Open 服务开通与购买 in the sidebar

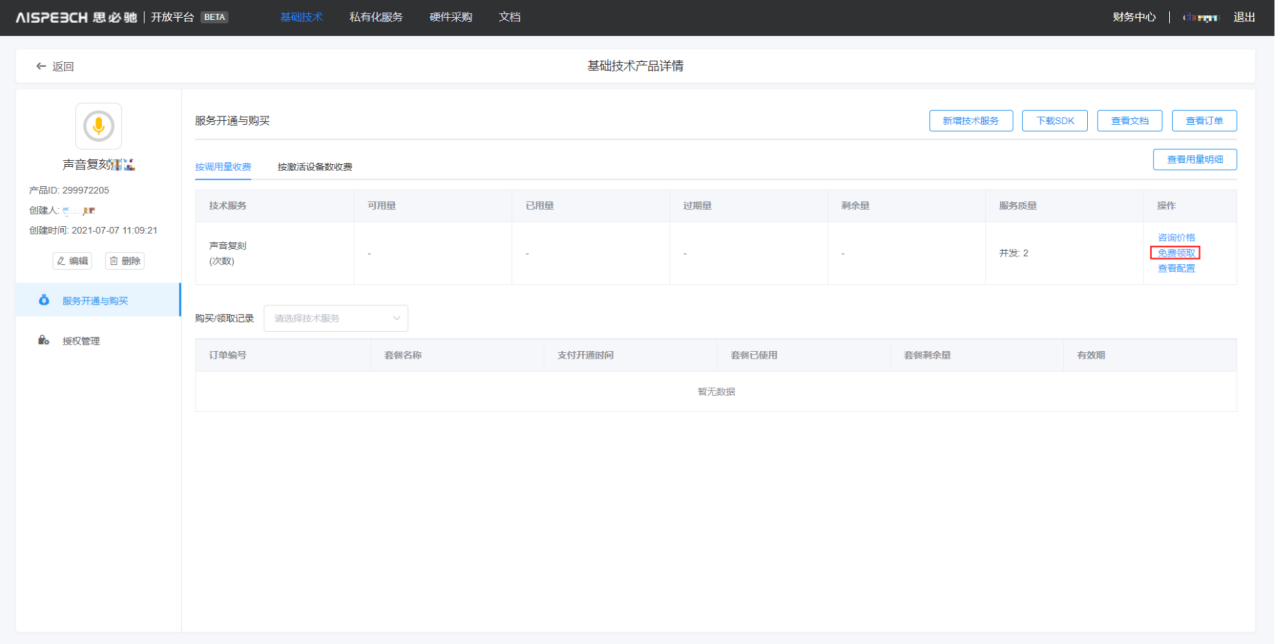coord(95,300)
